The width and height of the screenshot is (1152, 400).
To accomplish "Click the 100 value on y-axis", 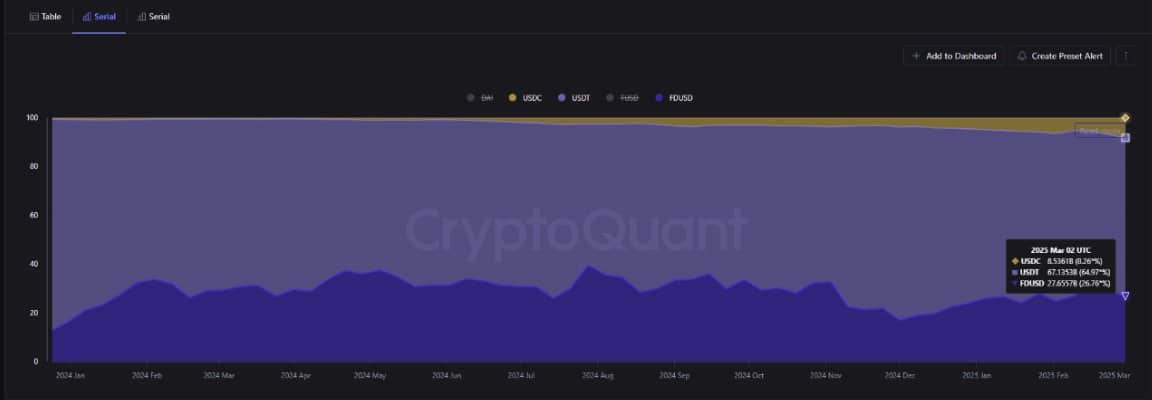I will click(32, 118).
